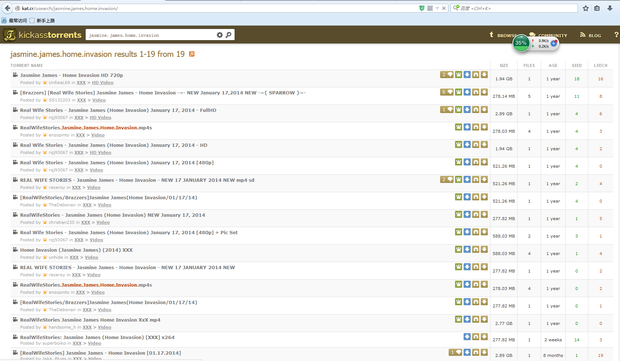This screenshot has height=361, width=620.
Task: Sort results by the SIZE column header
Action: pos(504,66)
